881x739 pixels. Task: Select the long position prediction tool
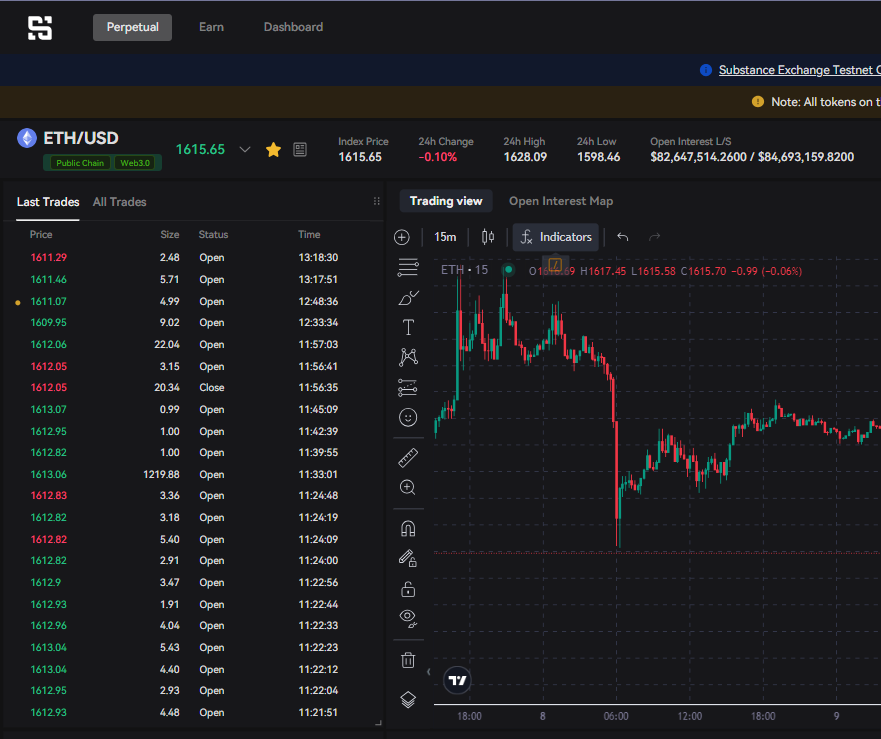(x=408, y=387)
